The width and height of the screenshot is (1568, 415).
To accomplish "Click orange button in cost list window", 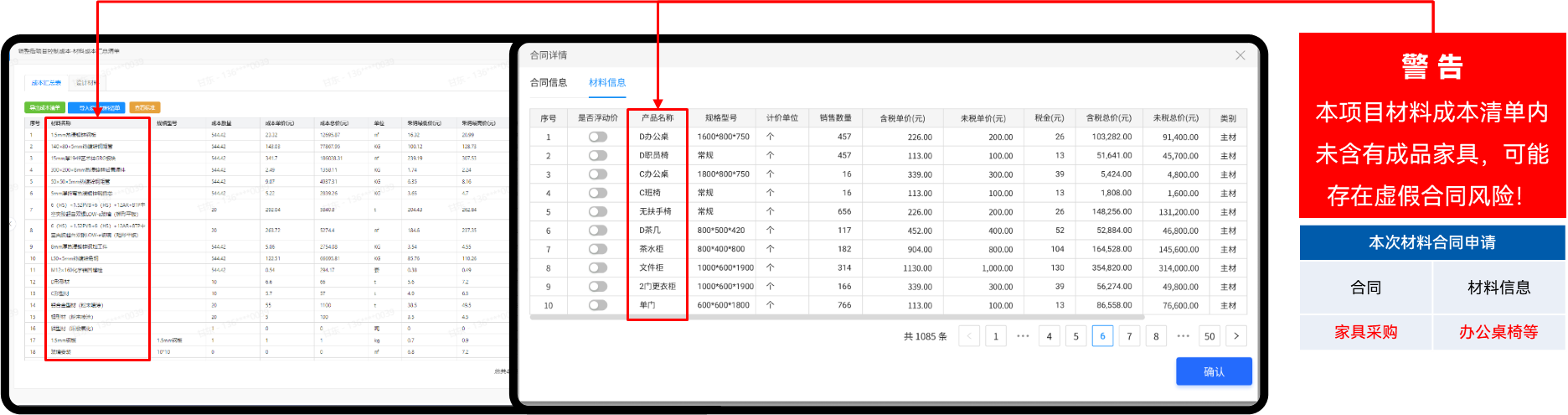I will click(x=145, y=107).
